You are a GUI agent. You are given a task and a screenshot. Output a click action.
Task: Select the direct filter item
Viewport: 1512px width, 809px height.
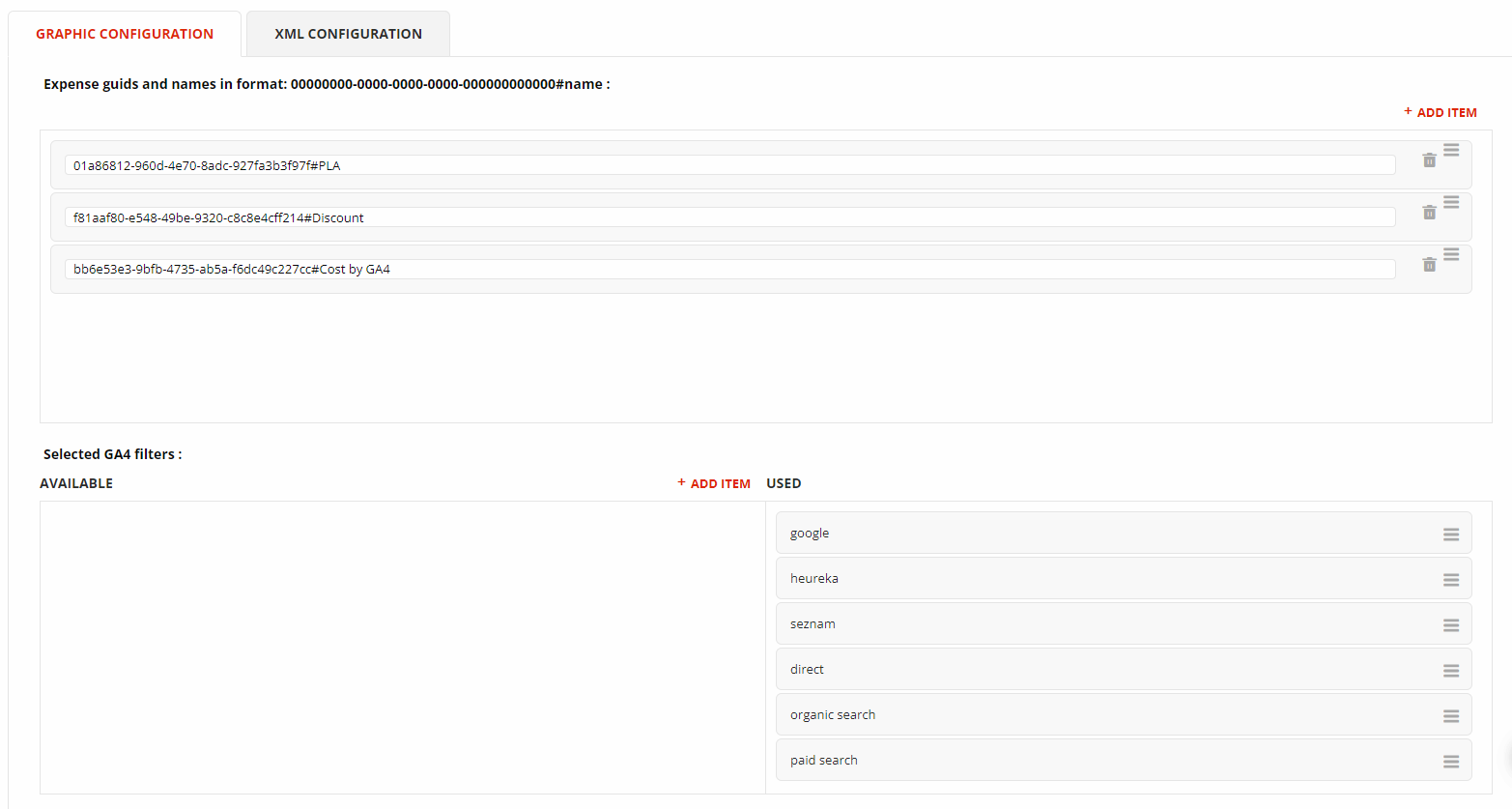pos(1124,669)
